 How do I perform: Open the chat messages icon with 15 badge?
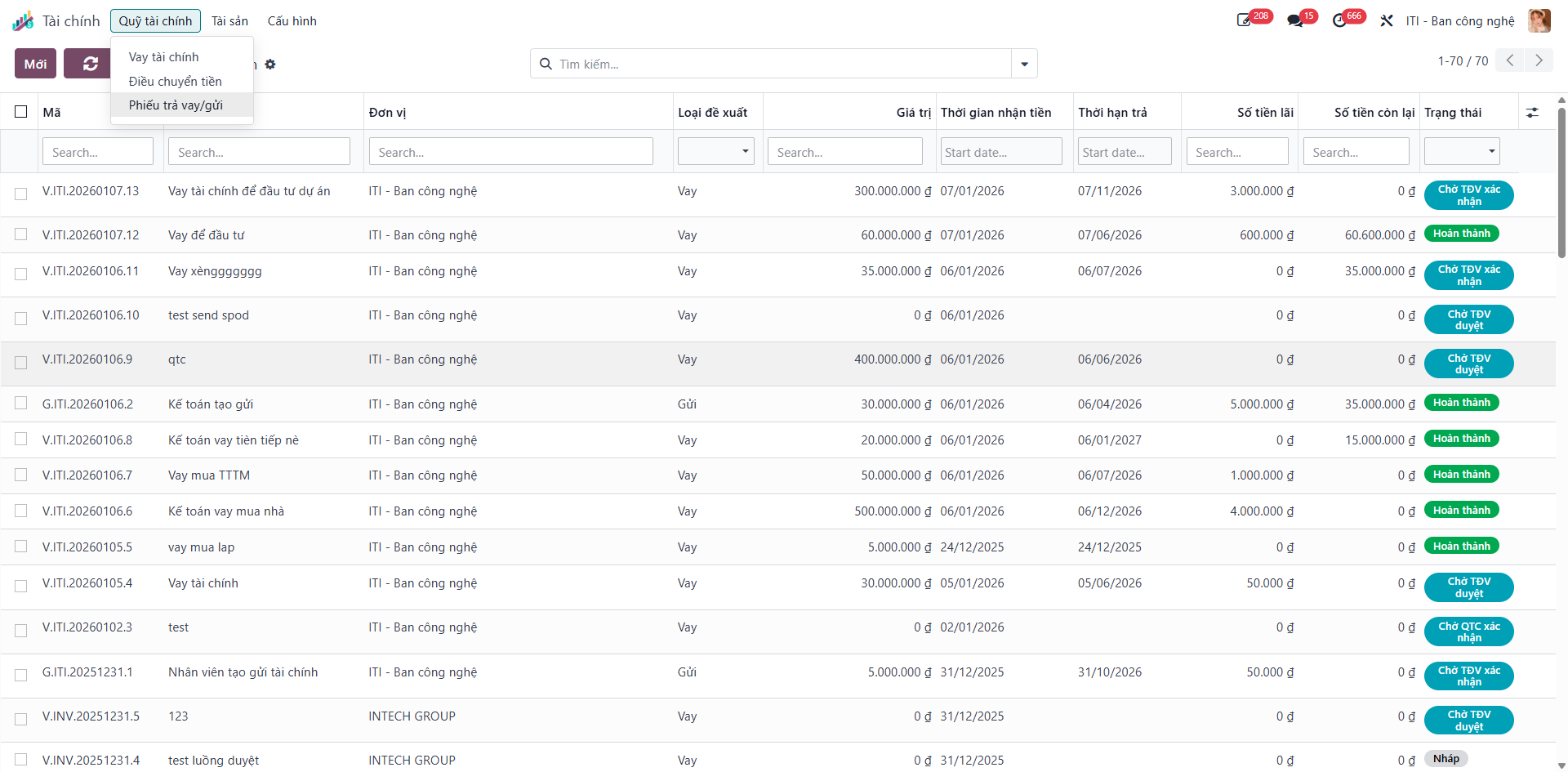[x=1295, y=20]
